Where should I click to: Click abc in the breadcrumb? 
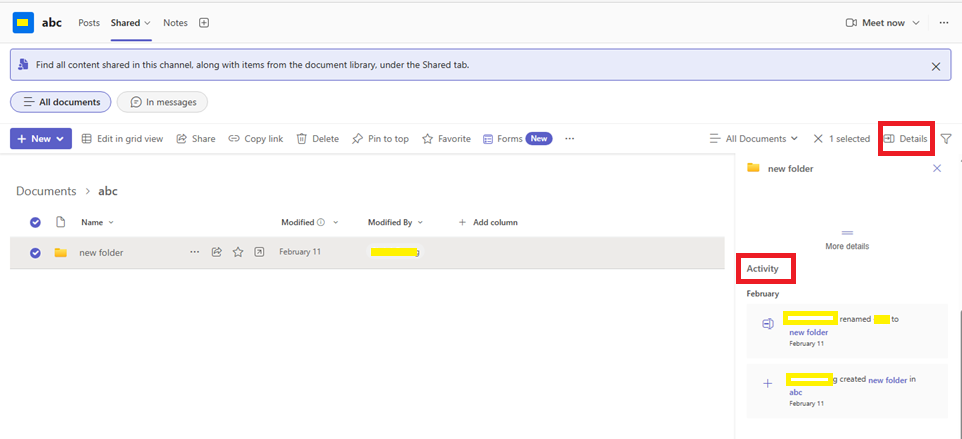pyautogui.click(x=108, y=191)
